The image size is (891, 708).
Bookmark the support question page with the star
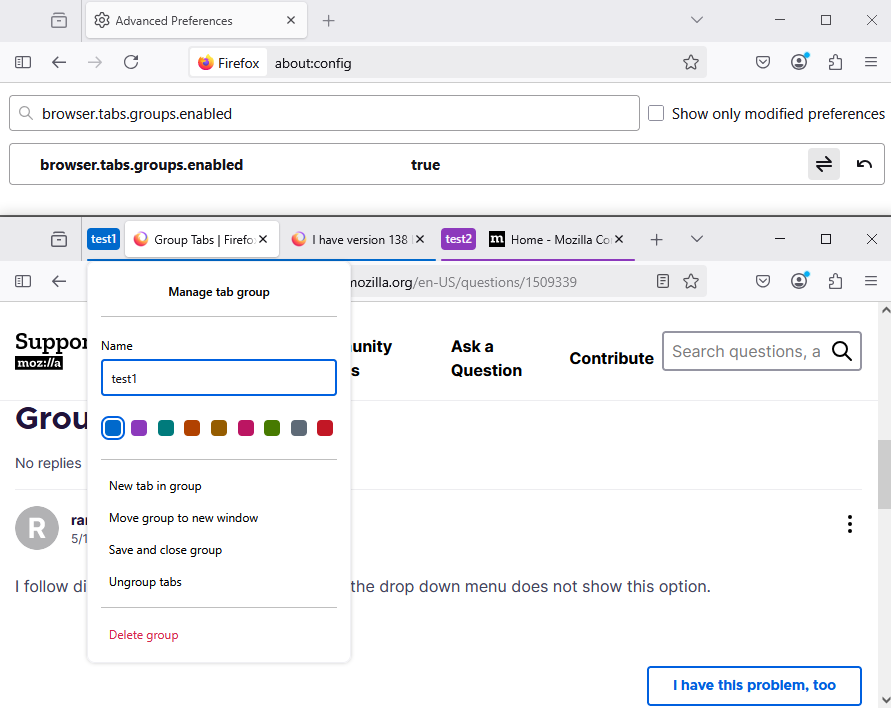point(691,281)
